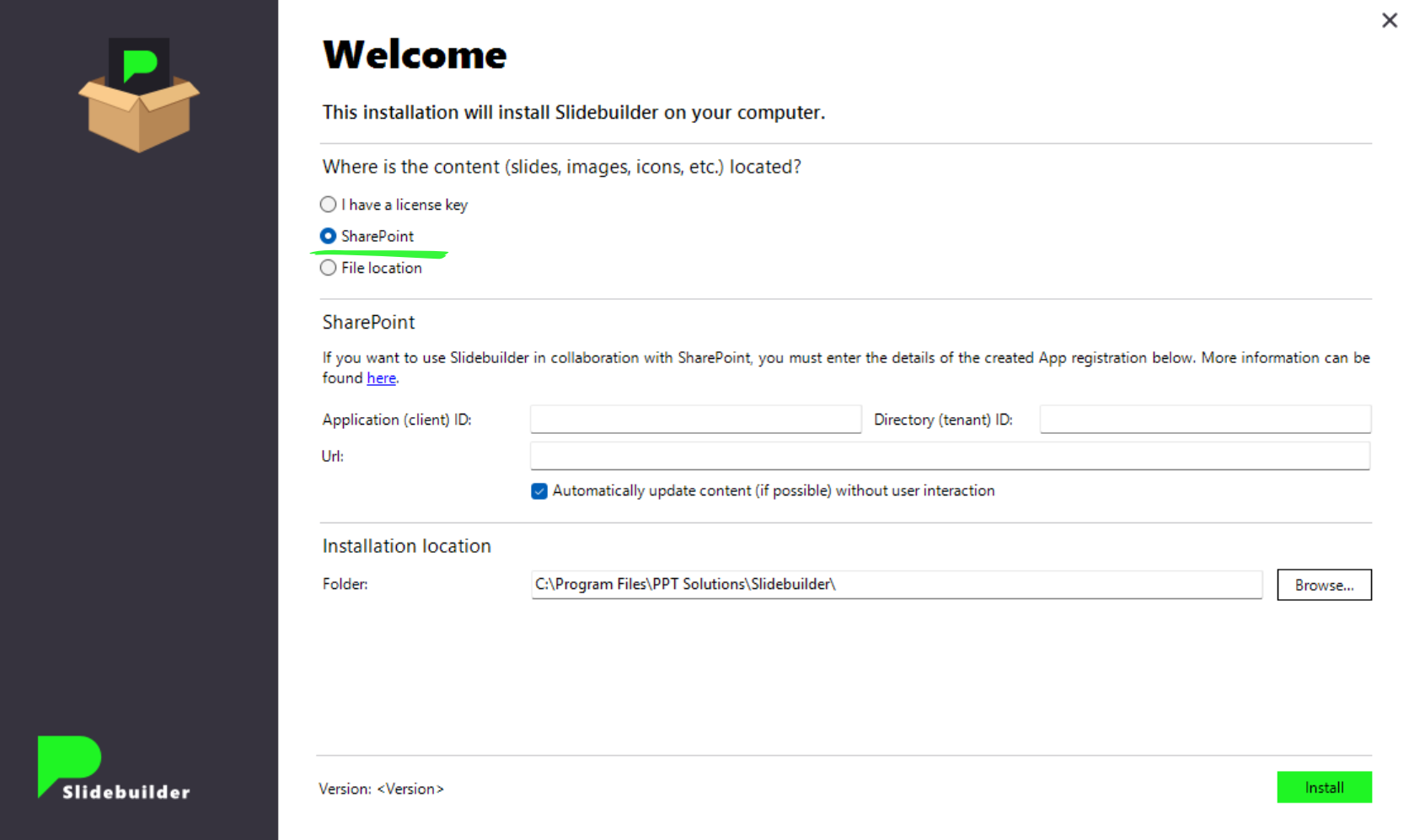Click the 'Application (client) ID:' label
Image resolution: width=1409 pixels, height=840 pixels.
point(397,420)
